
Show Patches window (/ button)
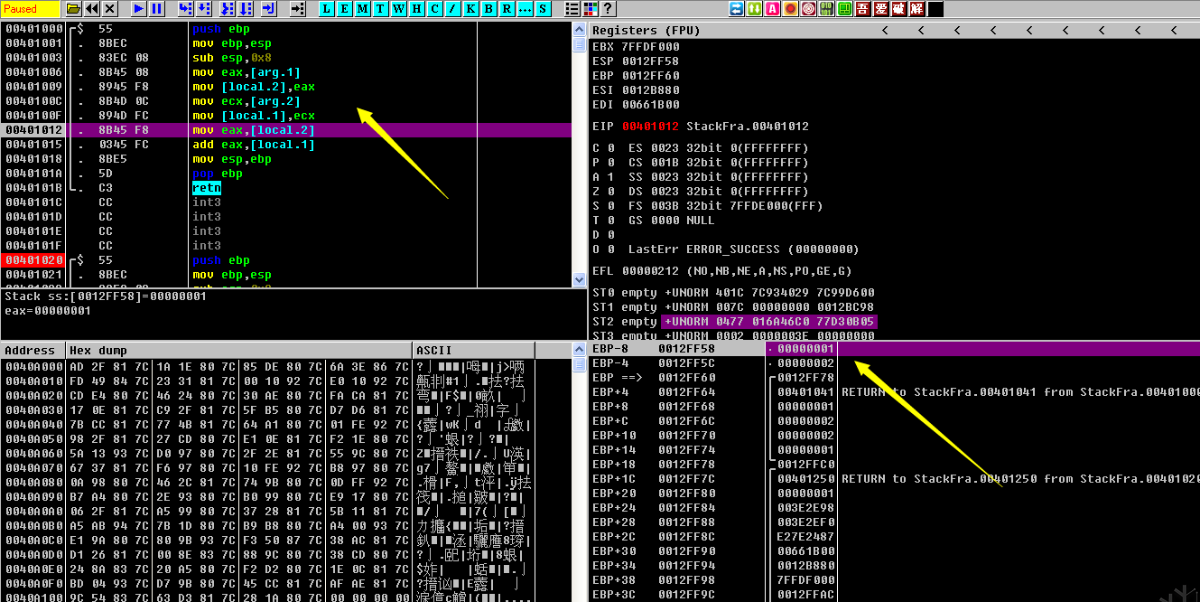coord(452,9)
